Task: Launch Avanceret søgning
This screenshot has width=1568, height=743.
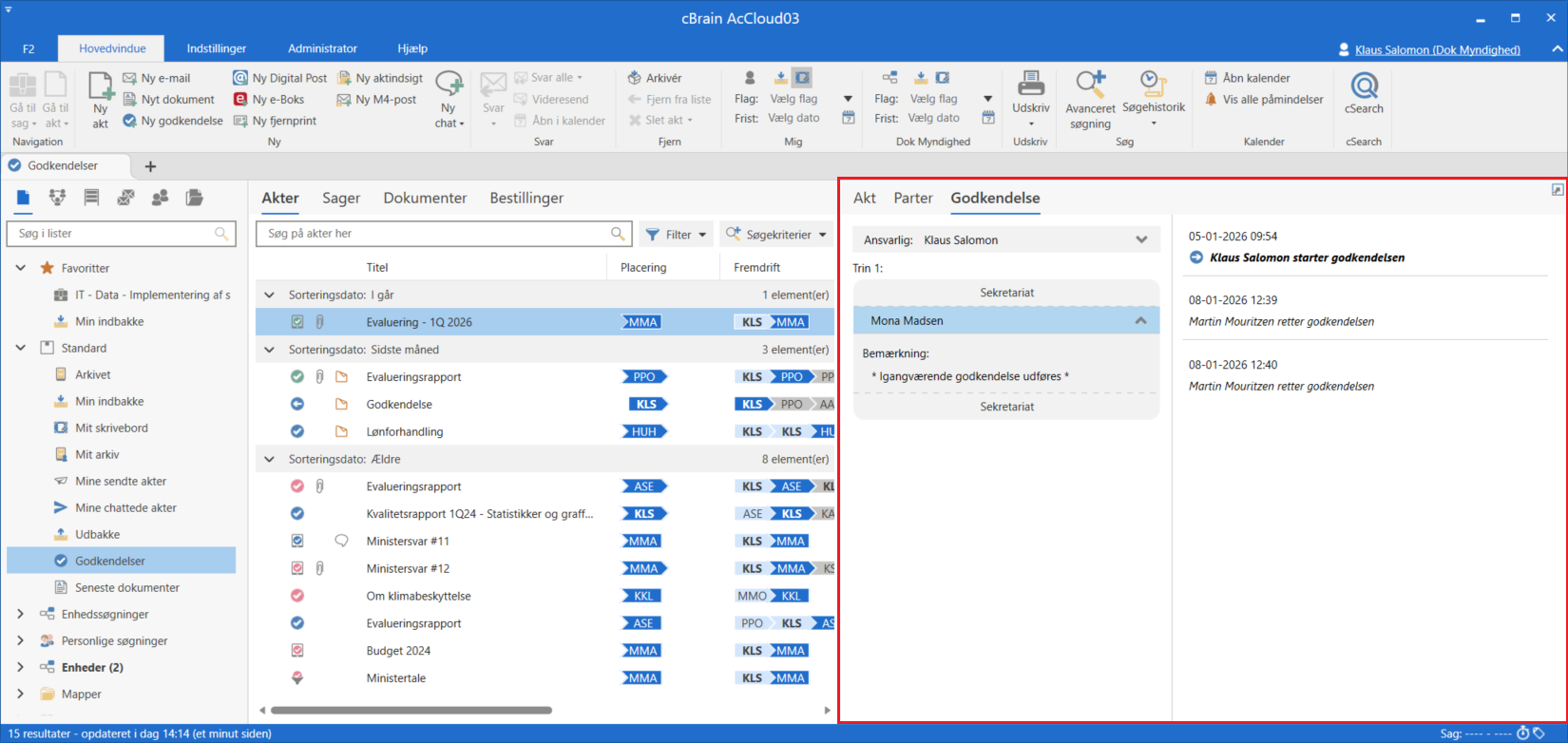Action: pyautogui.click(x=1090, y=99)
